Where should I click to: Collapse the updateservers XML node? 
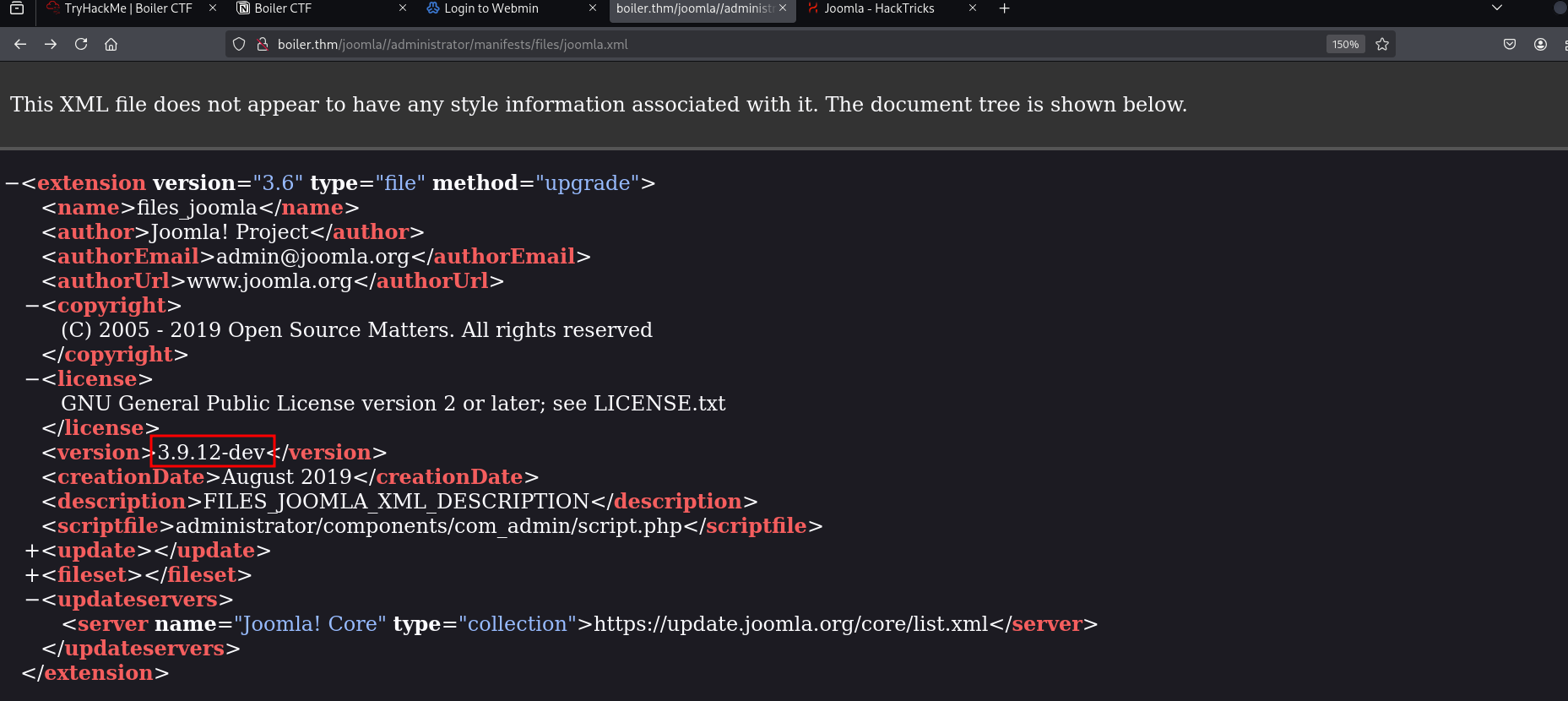point(32,600)
